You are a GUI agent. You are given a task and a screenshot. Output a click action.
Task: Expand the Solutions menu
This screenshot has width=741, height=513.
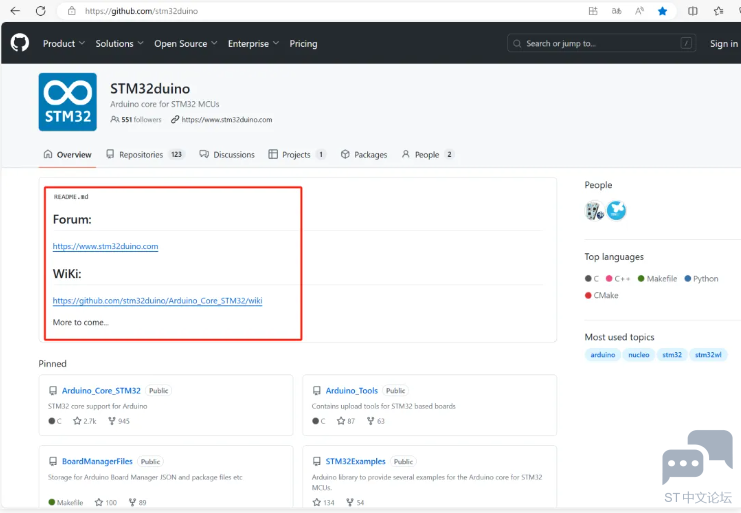[x=119, y=43]
